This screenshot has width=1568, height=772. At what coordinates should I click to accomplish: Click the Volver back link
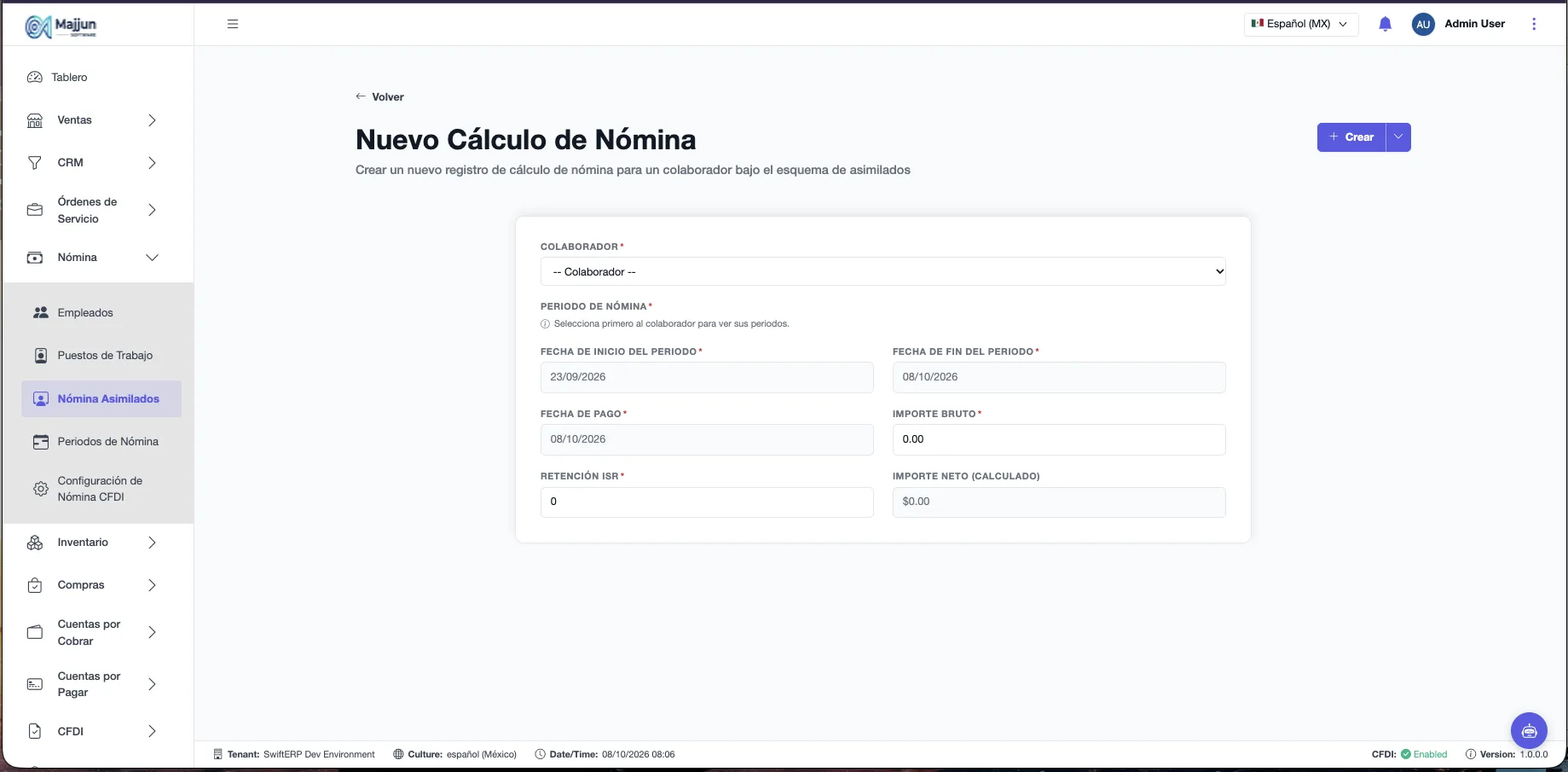(x=379, y=96)
